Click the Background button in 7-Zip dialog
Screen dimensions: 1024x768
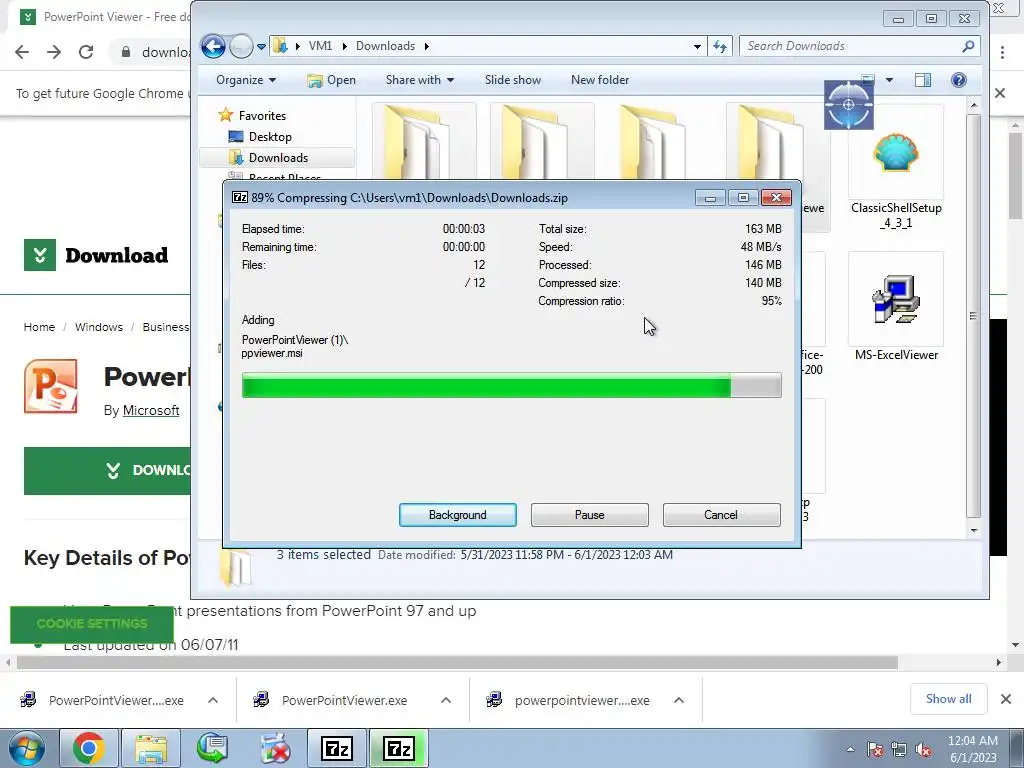(x=457, y=515)
